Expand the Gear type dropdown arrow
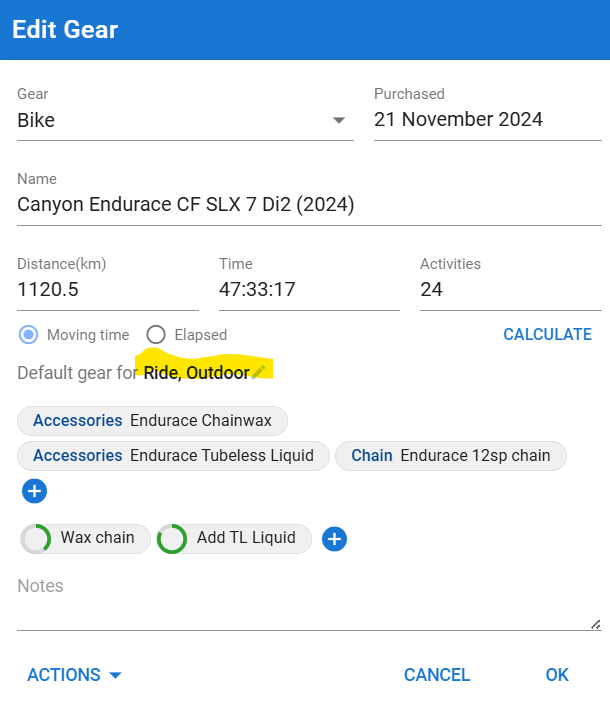610x705 pixels. click(338, 120)
